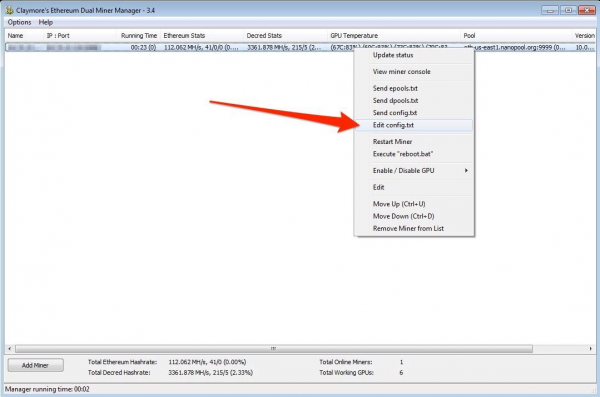The image size is (600, 397).
Task: Click the left scroll arrow of horizontal scrollbar
Action: (x=10, y=349)
